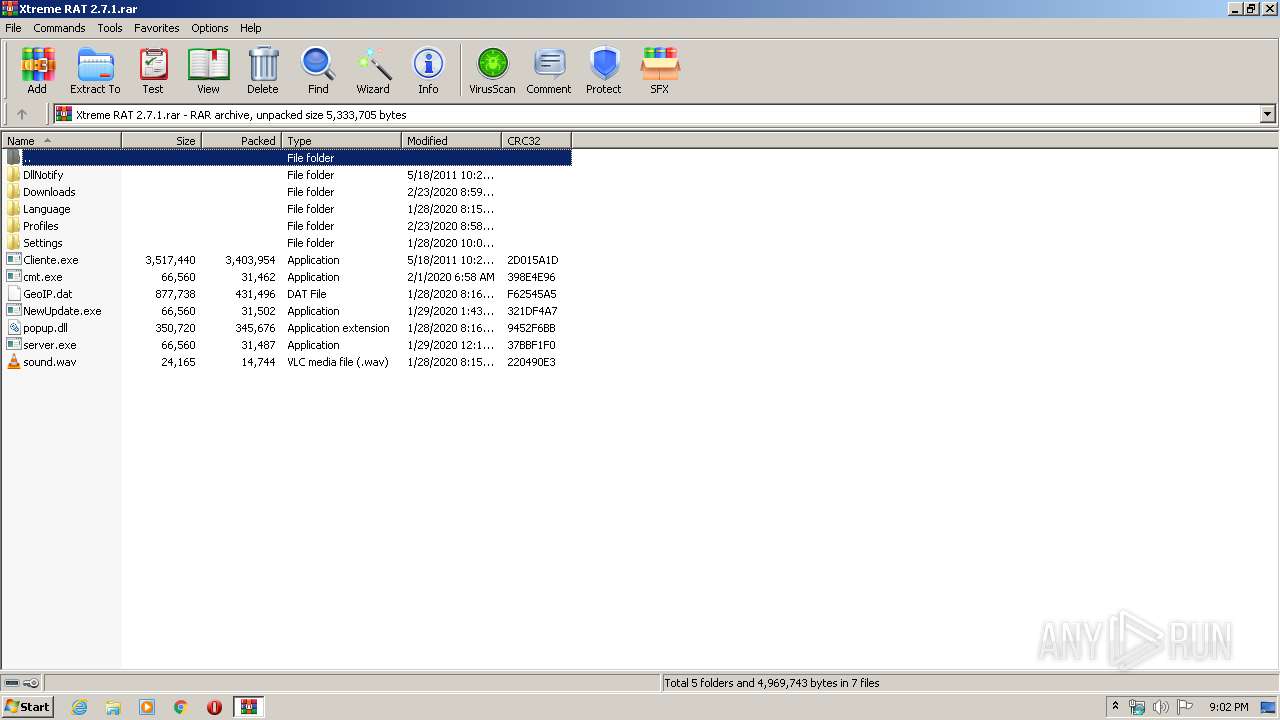Image resolution: width=1280 pixels, height=720 pixels.
Task: Switch to WinRAR taskbar button
Action: tap(248, 707)
